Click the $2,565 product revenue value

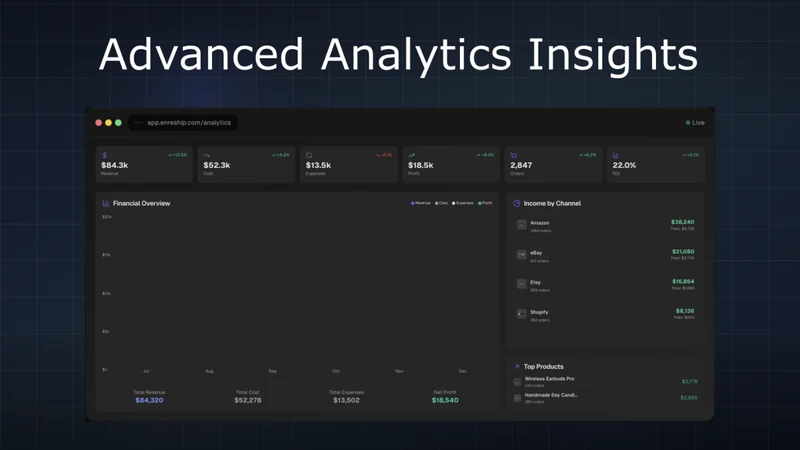(689, 397)
